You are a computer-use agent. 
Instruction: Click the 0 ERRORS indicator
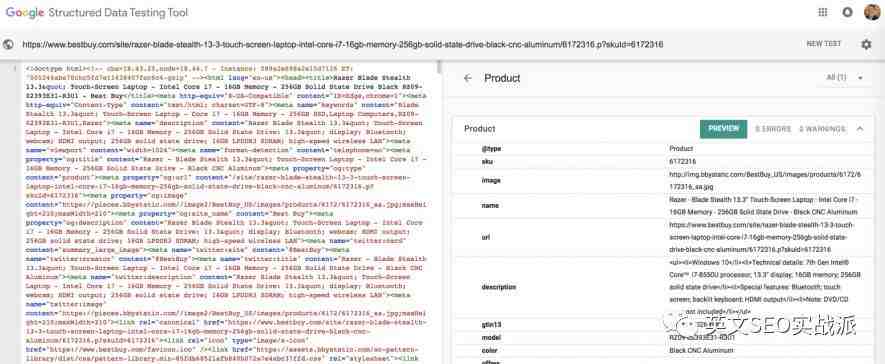pyautogui.click(x=773, y=129)
